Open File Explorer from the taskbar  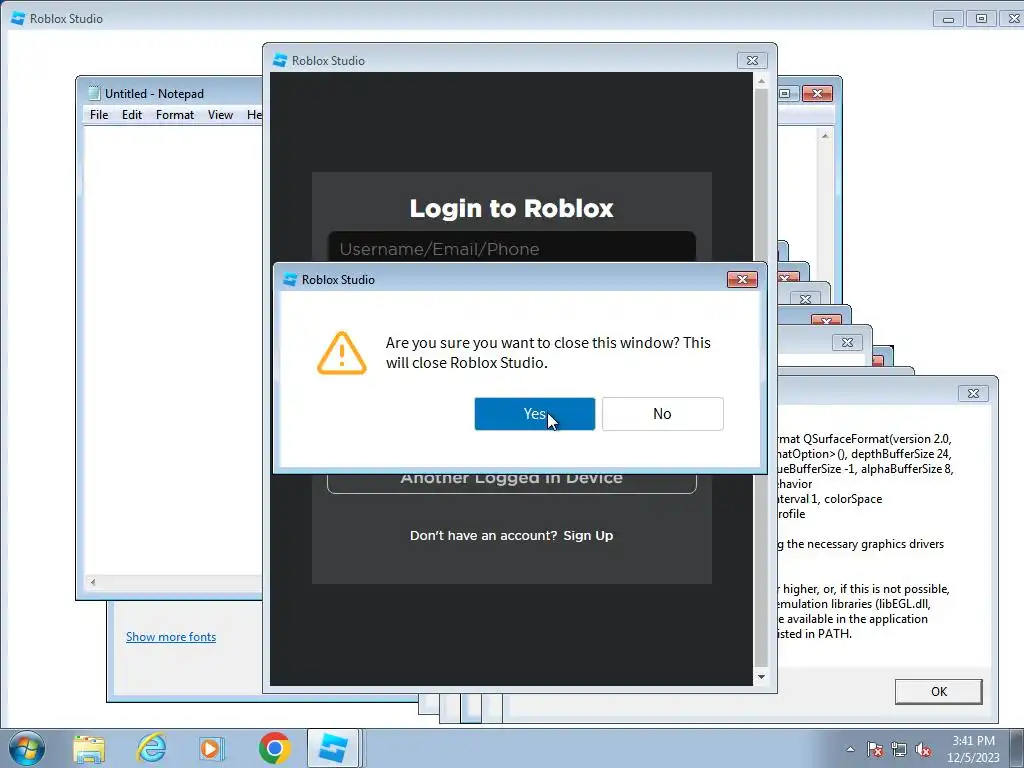click(89, 748)
